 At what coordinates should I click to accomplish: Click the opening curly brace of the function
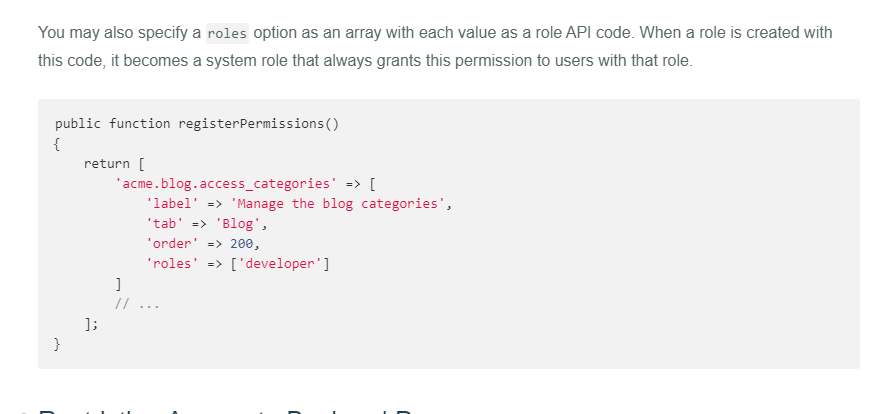58,143
